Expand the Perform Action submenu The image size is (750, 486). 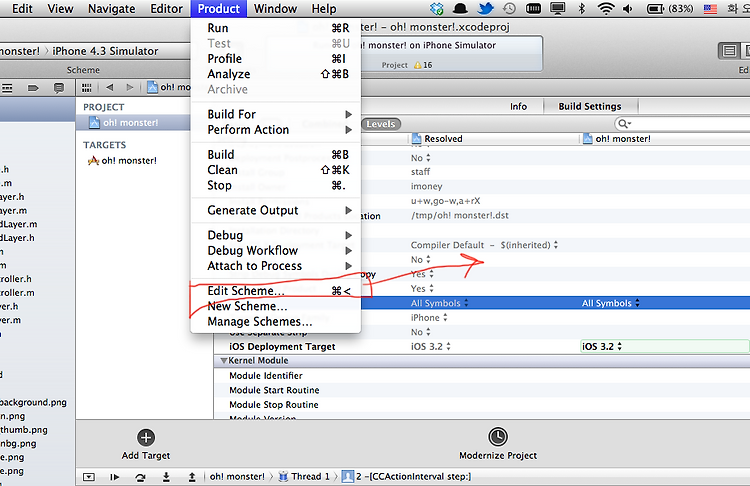[x=276, y=130]
